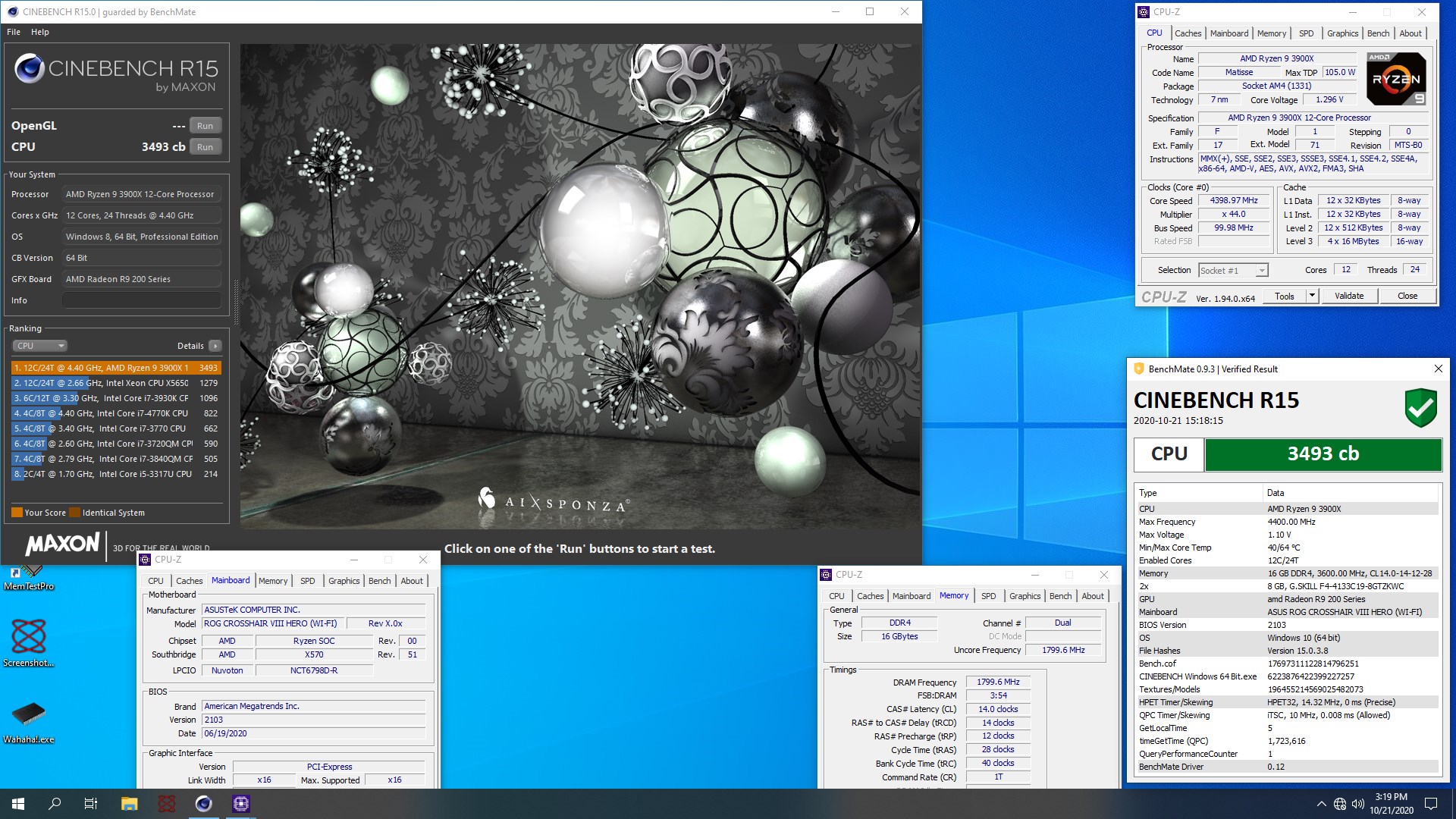Switch to CPU-Z from the taskbar

pos(241,804)
